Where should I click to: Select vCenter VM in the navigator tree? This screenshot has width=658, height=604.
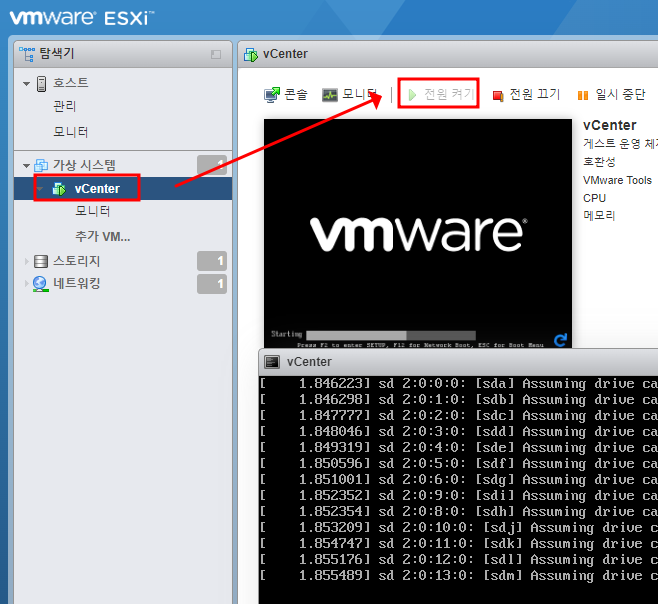pyautogui.click(x=123, y=188)
